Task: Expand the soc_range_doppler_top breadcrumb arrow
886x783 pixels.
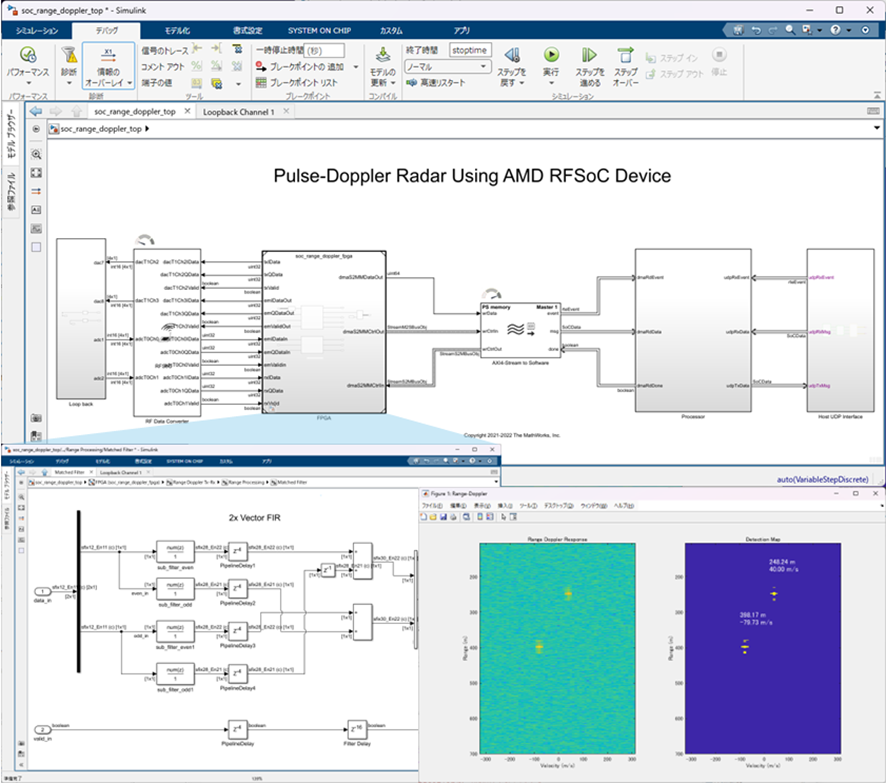Action: click(x=148, y=129)
